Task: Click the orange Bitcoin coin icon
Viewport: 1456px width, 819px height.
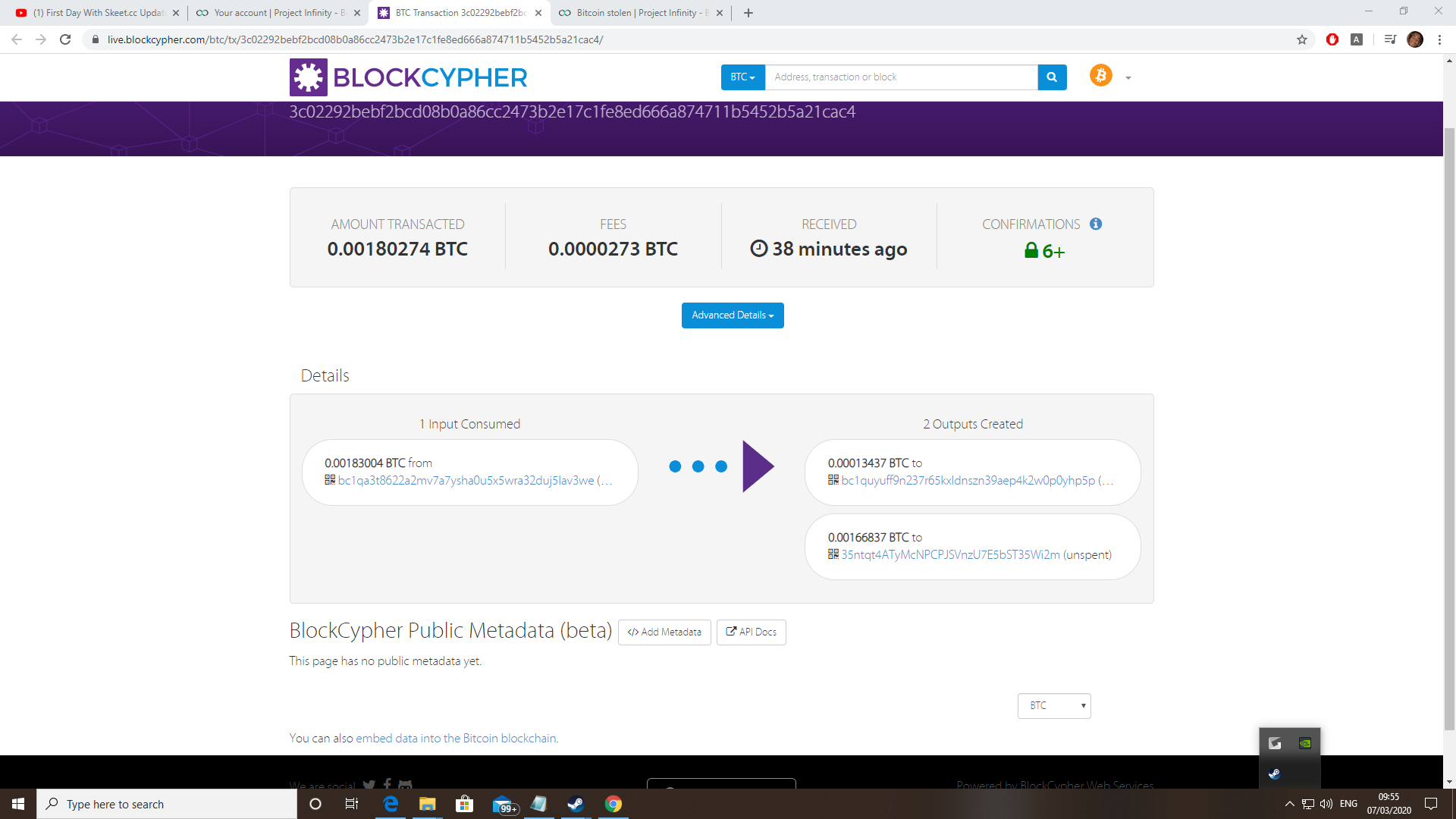Action: coord(1100,76)
